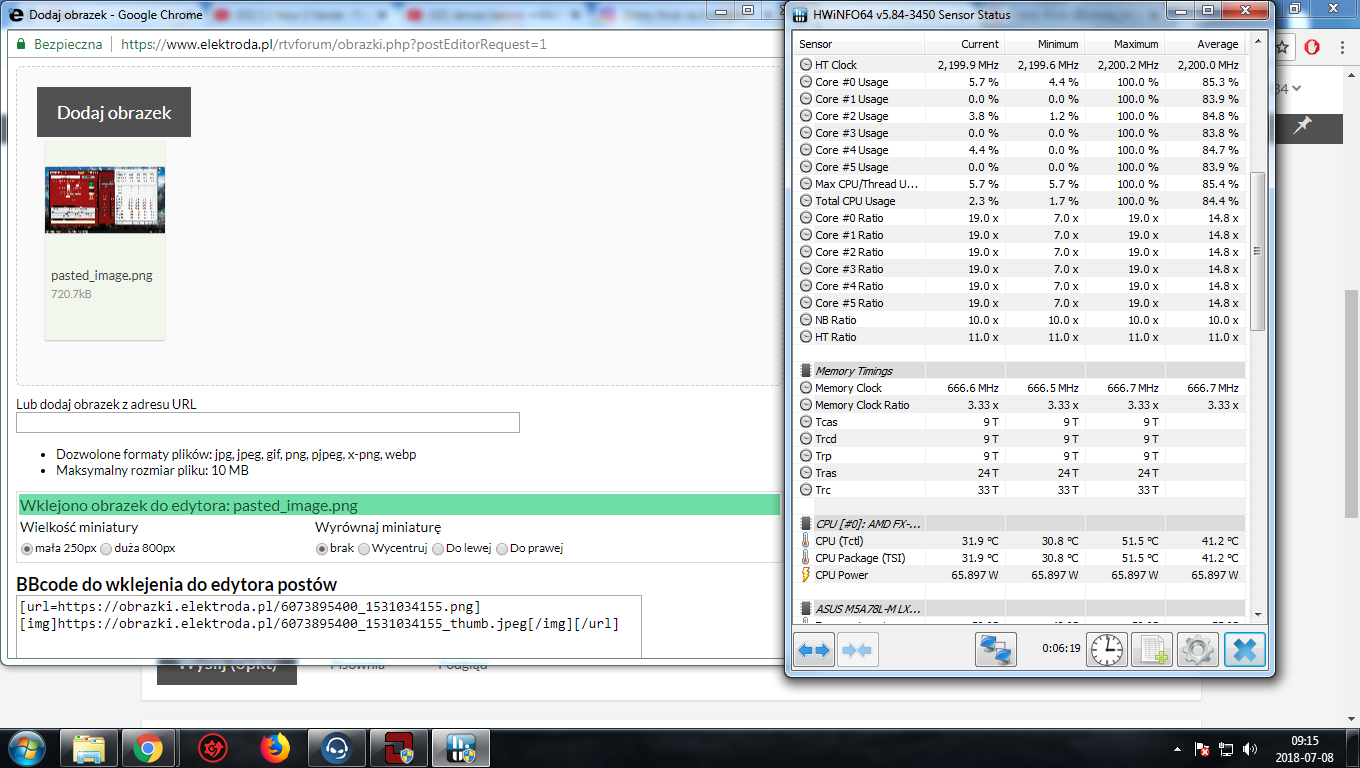Click the Average column header
The image size is (1360, 768).
[x=1204, y=44]
